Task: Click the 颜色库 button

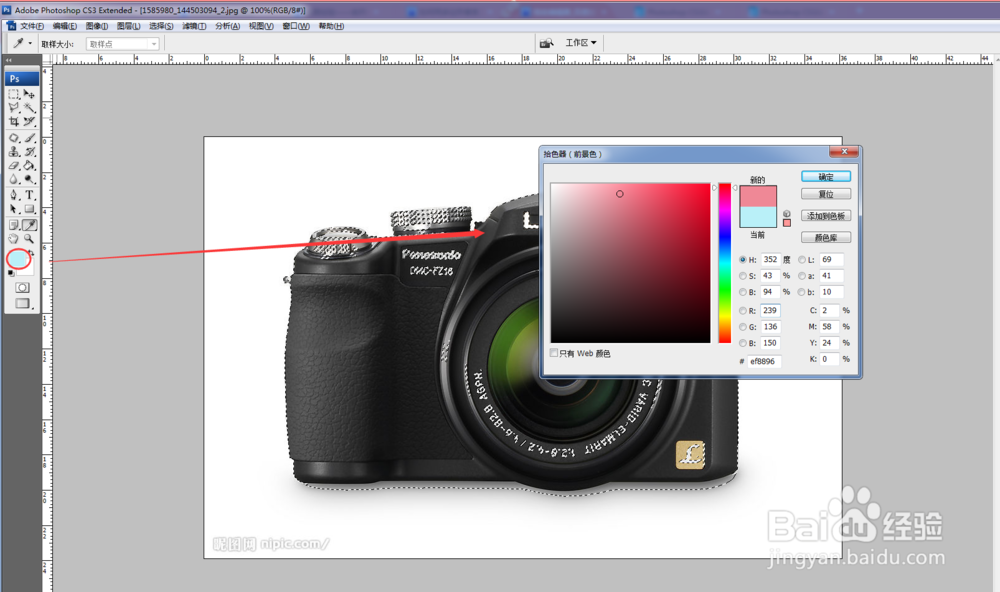Action: tap(826, 237)
